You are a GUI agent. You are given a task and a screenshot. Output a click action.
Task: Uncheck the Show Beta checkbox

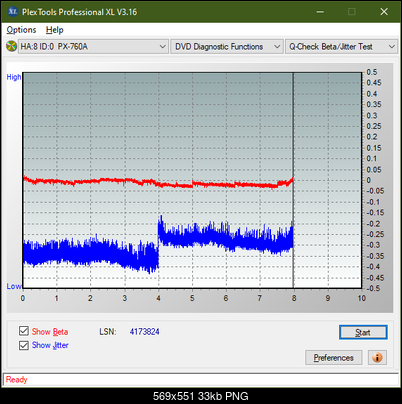click(24, 331)
